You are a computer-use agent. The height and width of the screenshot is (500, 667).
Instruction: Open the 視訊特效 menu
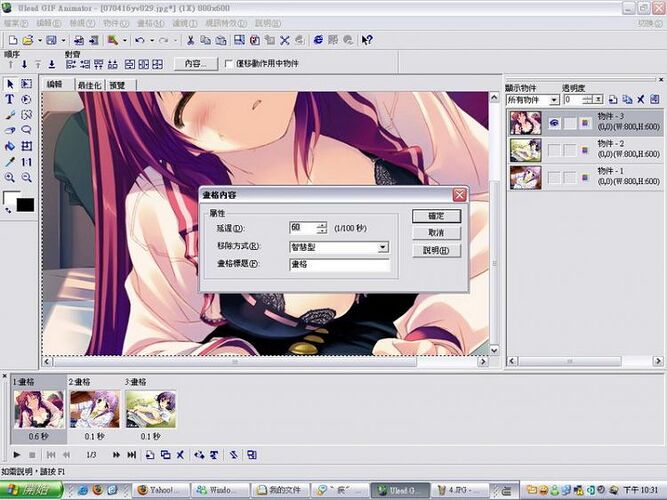click(225, 23)
